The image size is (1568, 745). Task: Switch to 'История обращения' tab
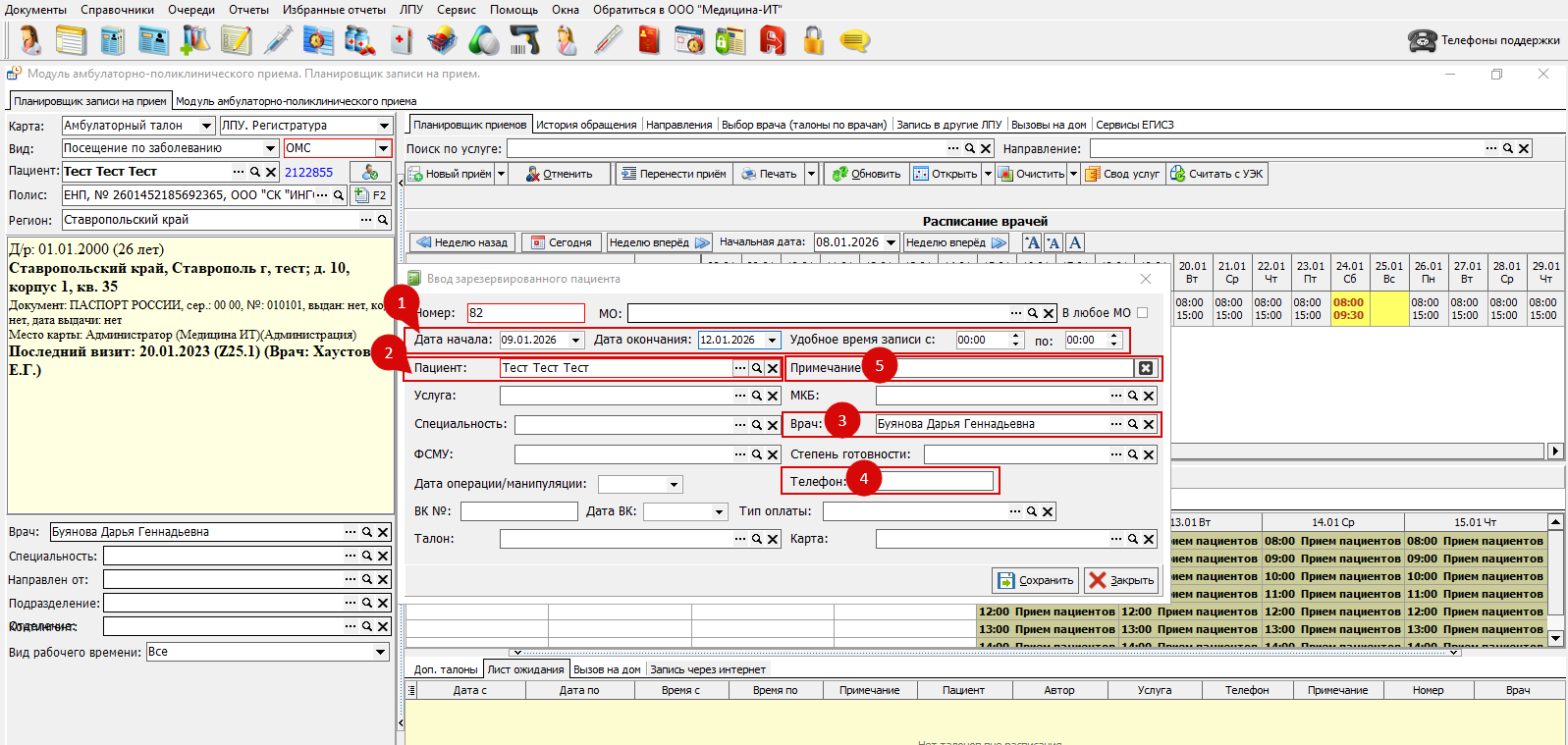(x=585, y=125)
